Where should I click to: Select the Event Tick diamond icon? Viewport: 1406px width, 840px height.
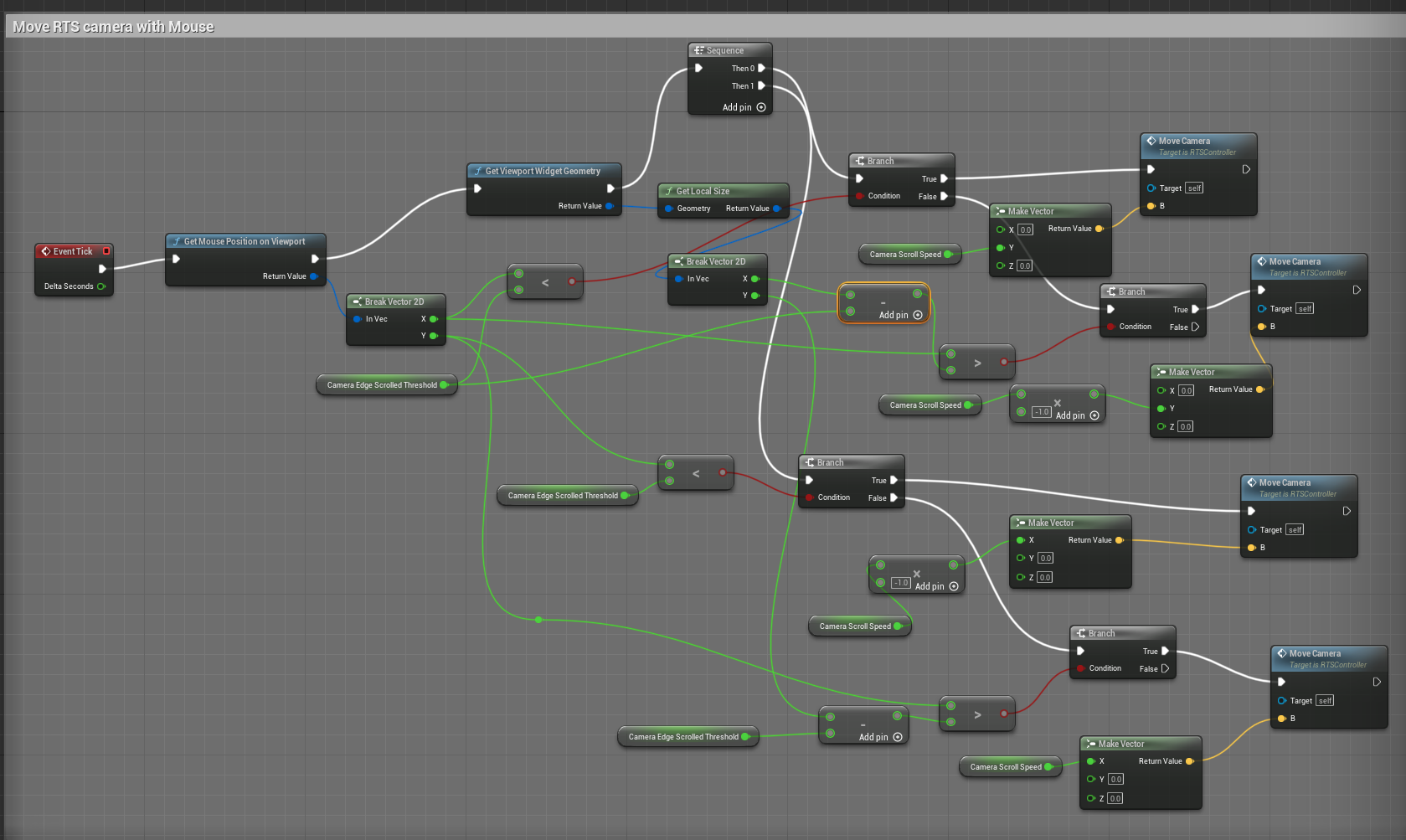pyautogui.click(x=46, y=251)
